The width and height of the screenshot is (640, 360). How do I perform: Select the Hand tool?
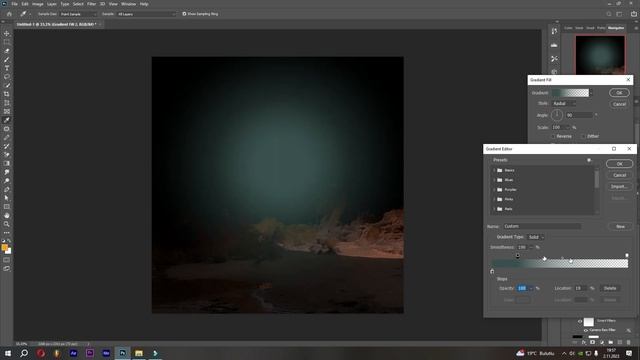tap(7, 215)
